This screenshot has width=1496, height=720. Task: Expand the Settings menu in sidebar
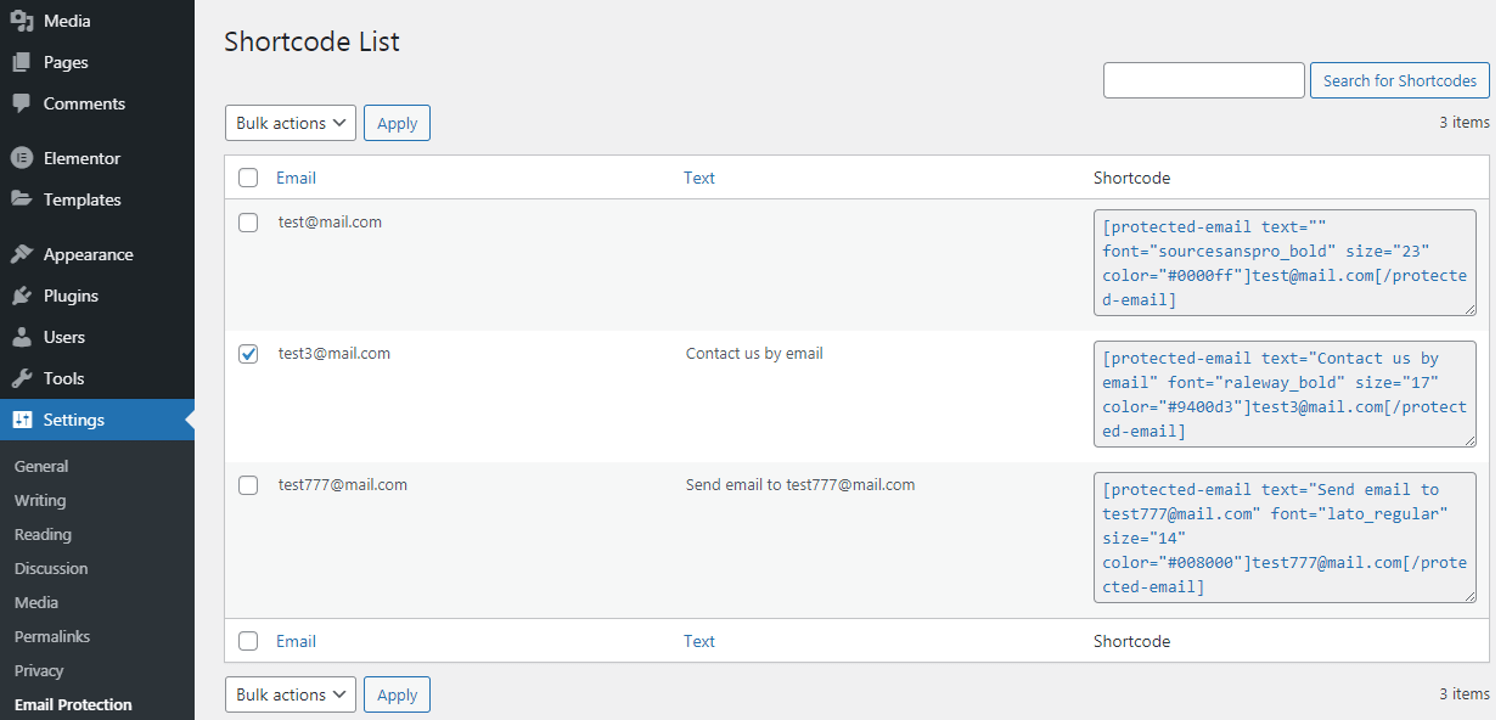coord(73,419)
